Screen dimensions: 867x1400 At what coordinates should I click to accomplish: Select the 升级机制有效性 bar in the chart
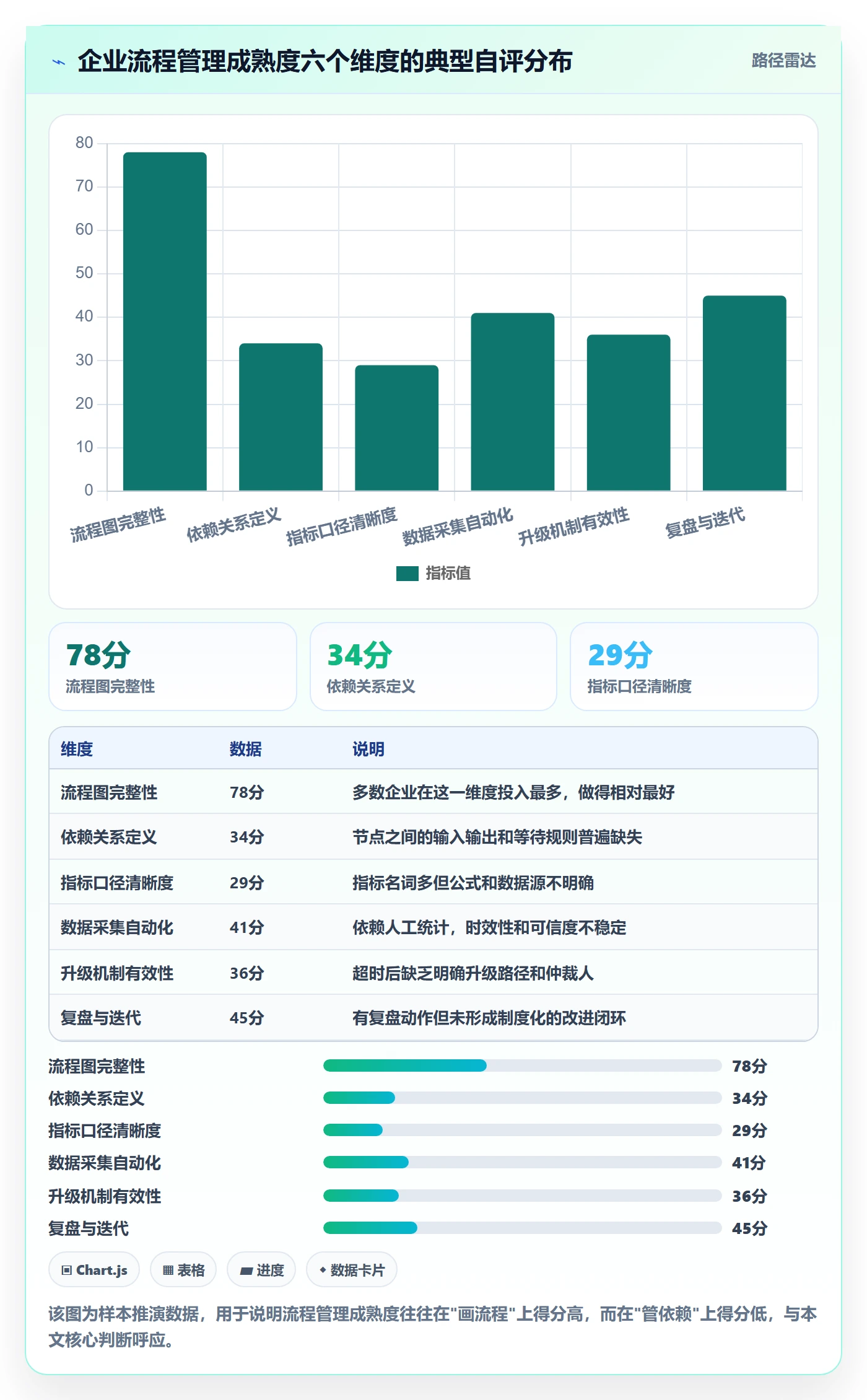(629, 413)
